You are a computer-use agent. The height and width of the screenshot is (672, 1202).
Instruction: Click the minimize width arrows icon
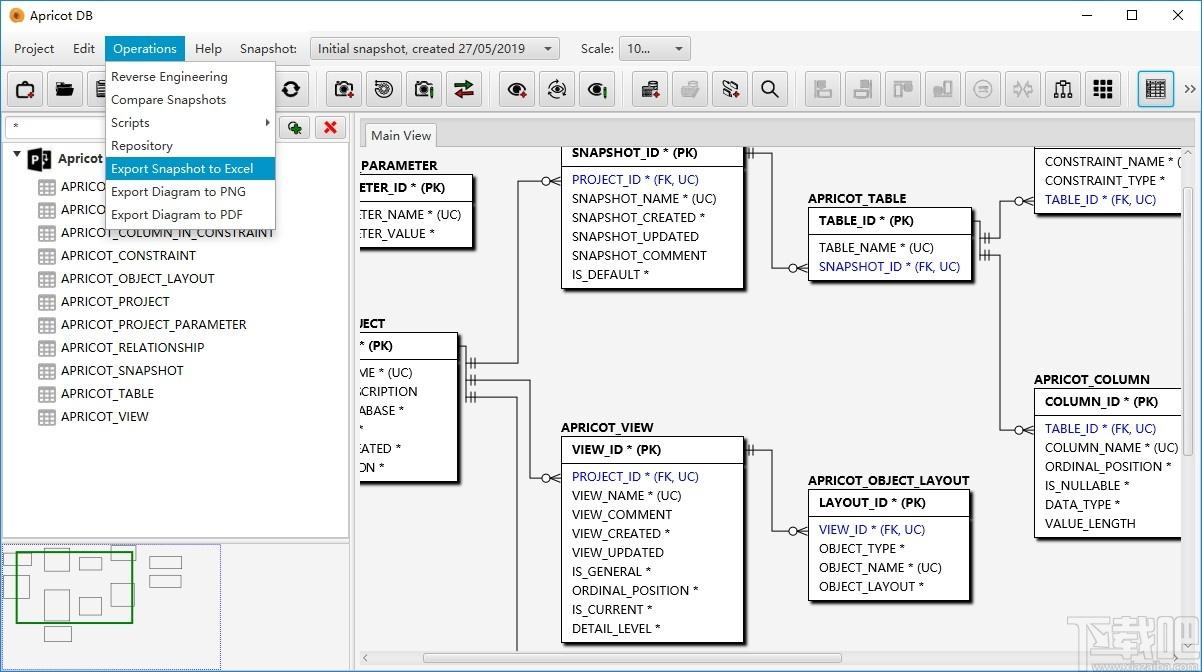coord(1023,89)
